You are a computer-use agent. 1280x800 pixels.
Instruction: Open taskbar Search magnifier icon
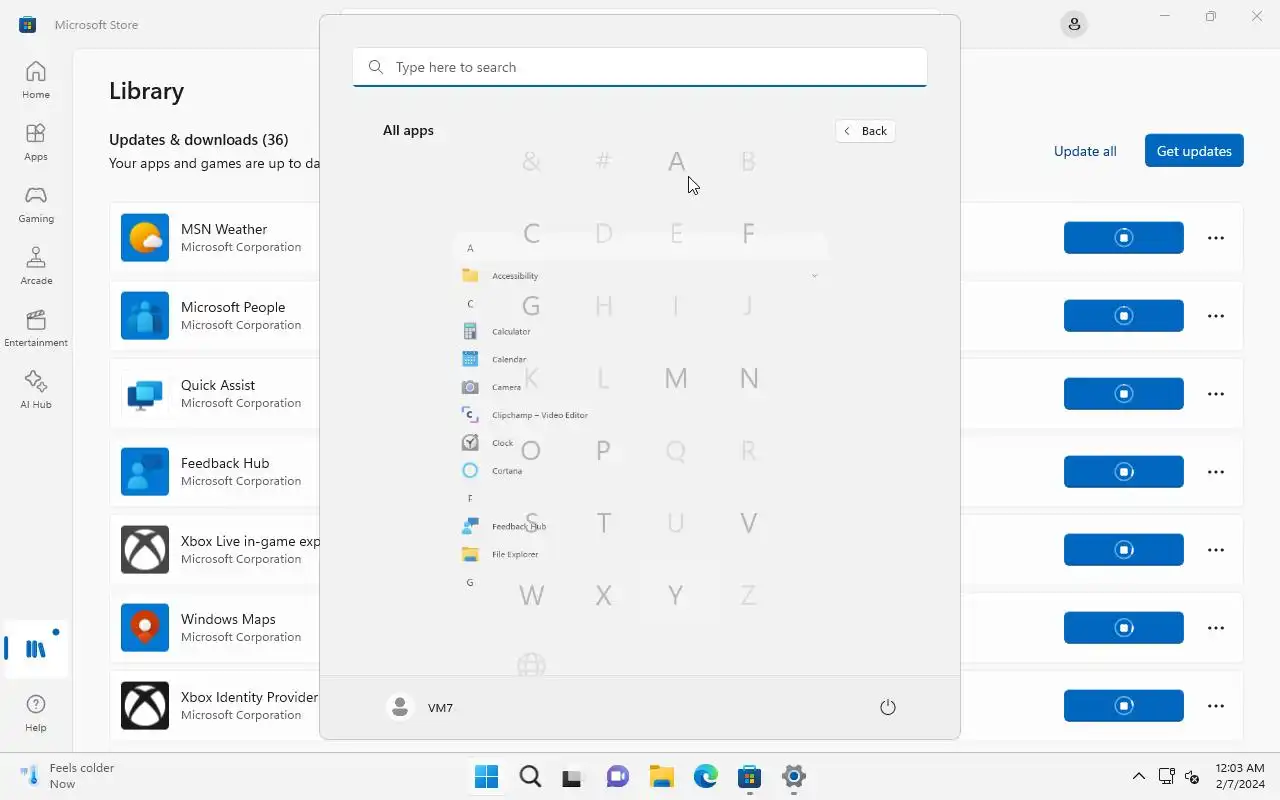tap(530, 776)
